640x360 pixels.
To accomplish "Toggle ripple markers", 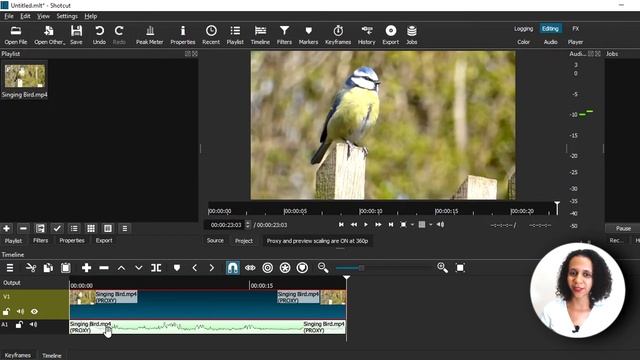I will (302, 268).
